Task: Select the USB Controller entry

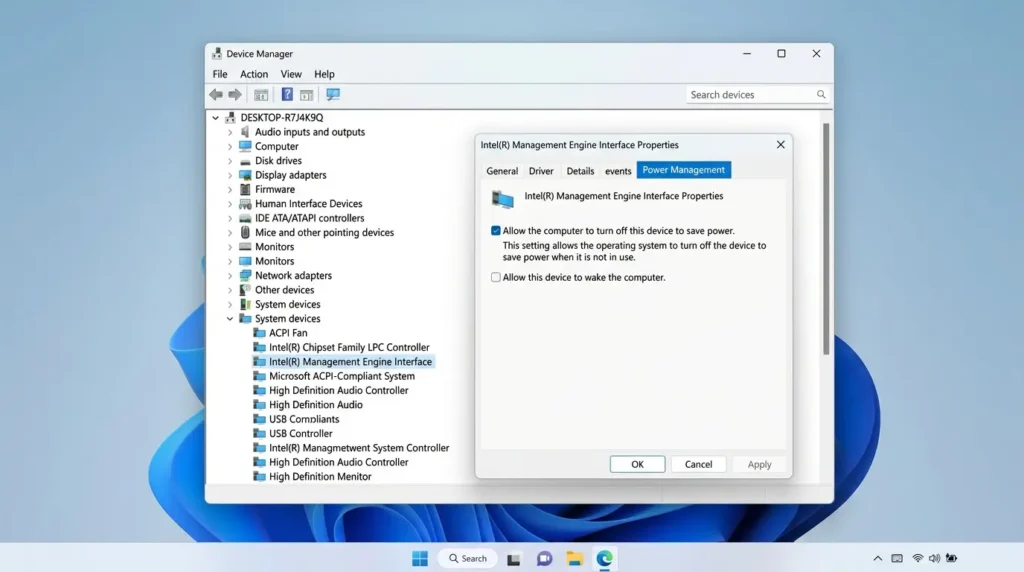Action: 300,434
